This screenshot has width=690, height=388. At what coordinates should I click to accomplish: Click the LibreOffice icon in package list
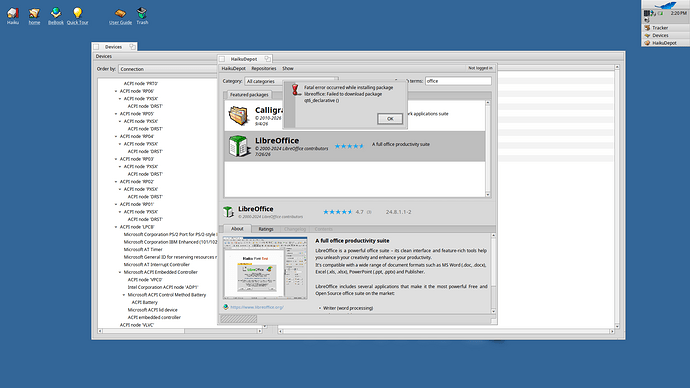(x=239, y=146)
